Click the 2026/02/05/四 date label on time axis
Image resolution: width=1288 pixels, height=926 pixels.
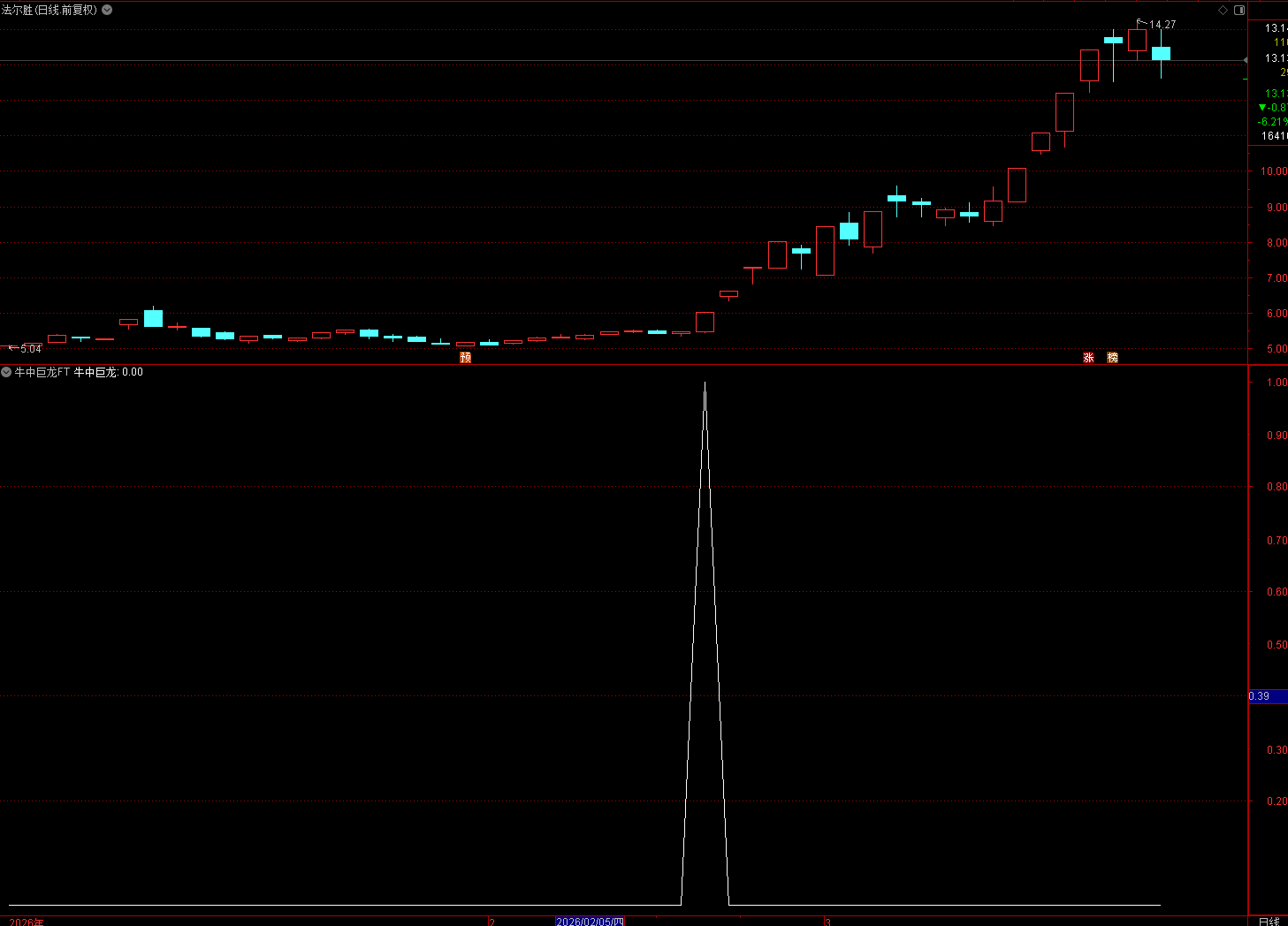tap(590, 922)
